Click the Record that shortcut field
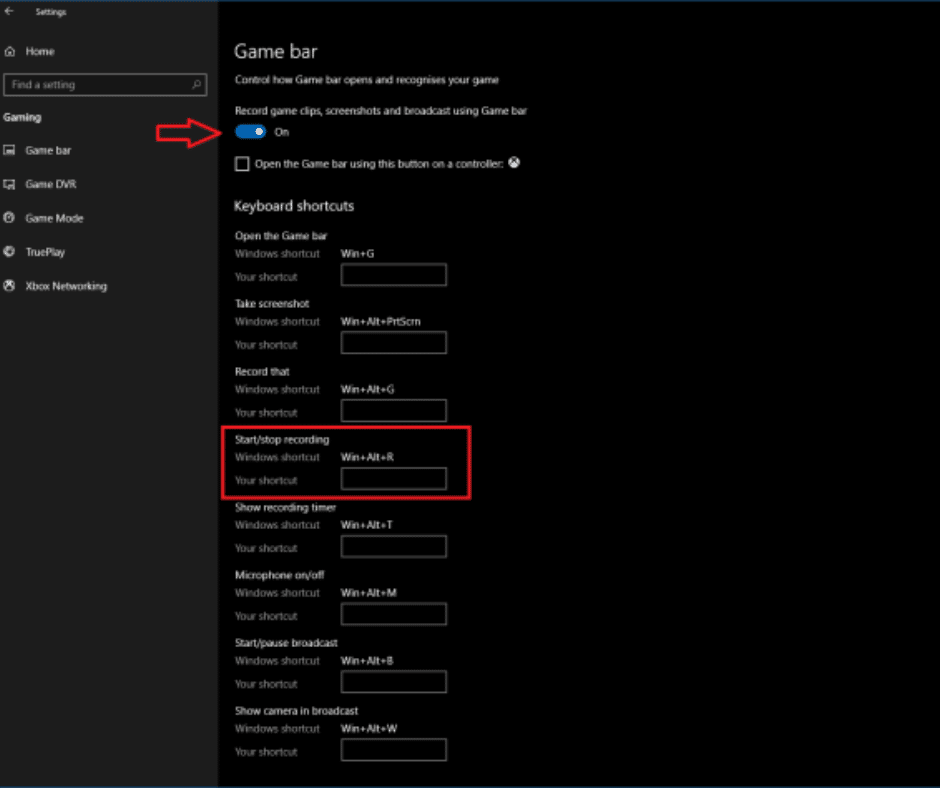Screen dimensions: 940x788 point(393,411)
